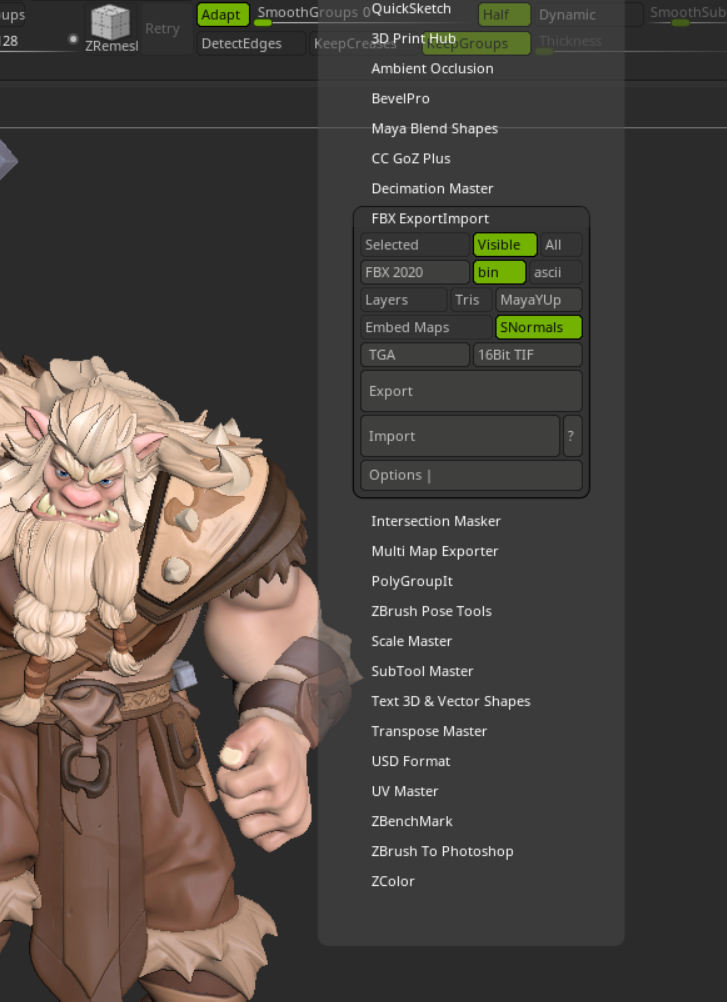This screenshot has width=727, height=1002.
Task: Expand the CC GoZ Plus section
Action: pyautogui.click(x=411, y=158)
